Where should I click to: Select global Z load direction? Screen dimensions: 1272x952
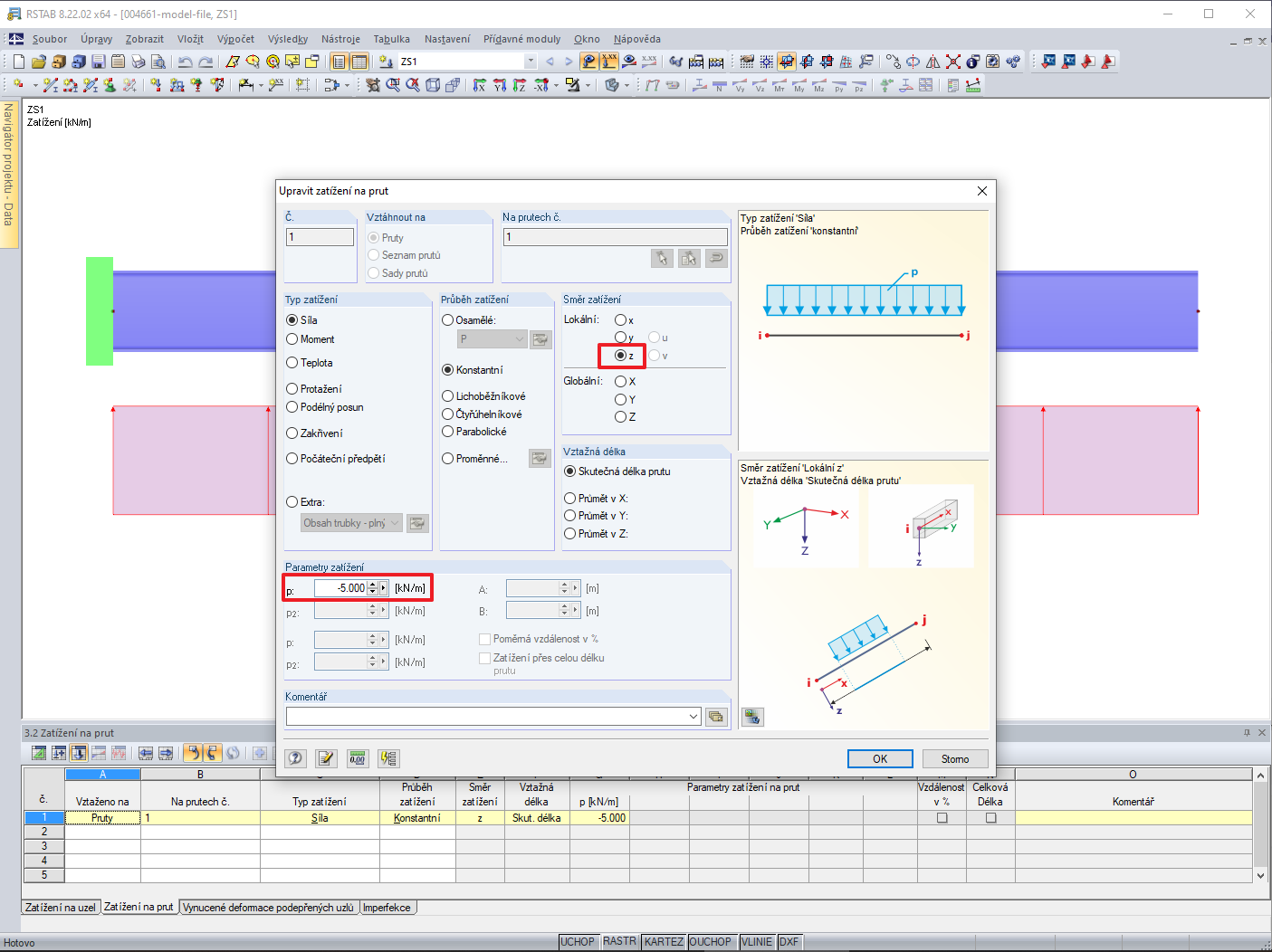click(626, 417)
